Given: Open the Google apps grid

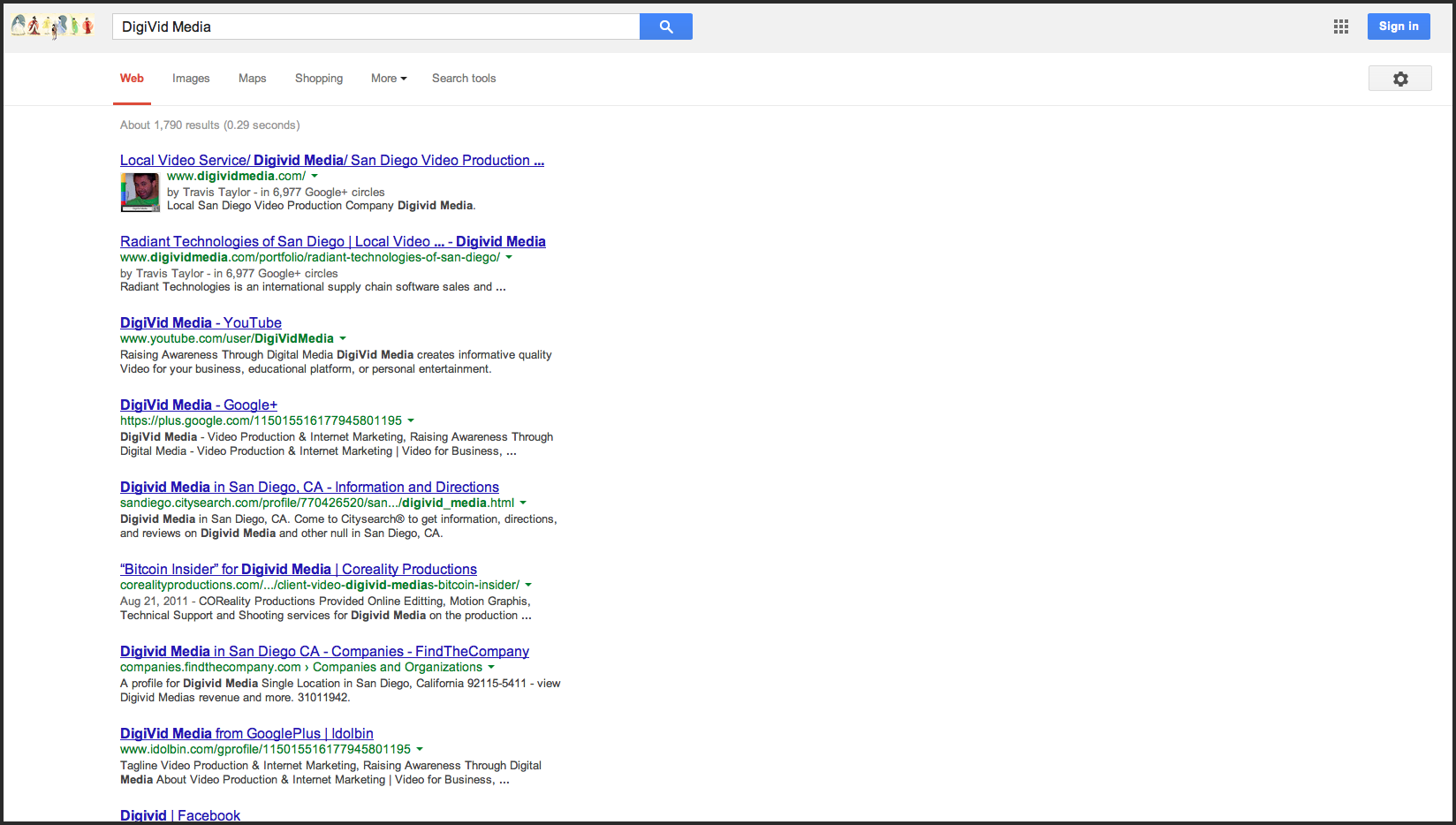Looking at the screenshot, I should (1341, 26).
